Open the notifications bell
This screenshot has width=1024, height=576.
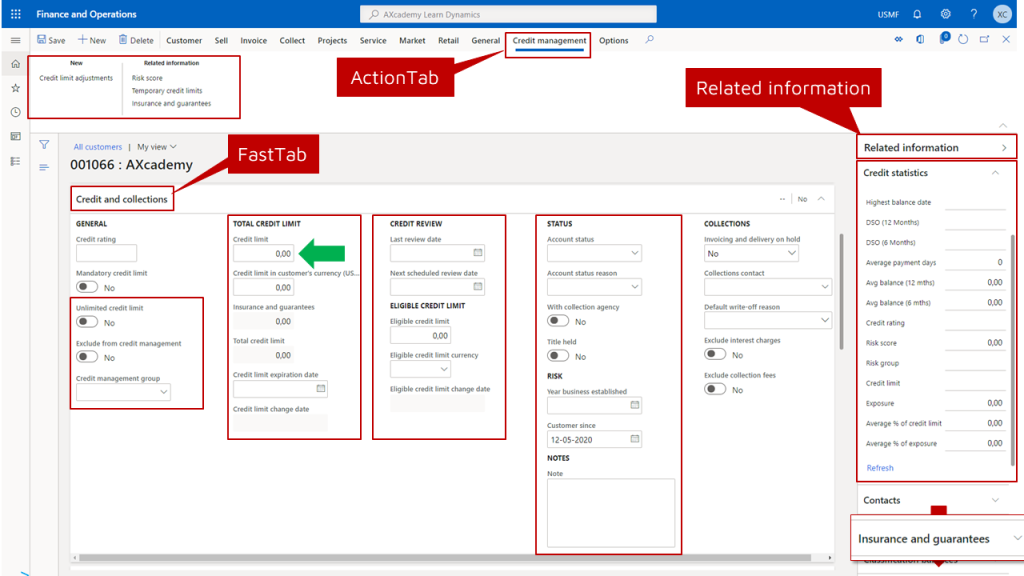917,14
